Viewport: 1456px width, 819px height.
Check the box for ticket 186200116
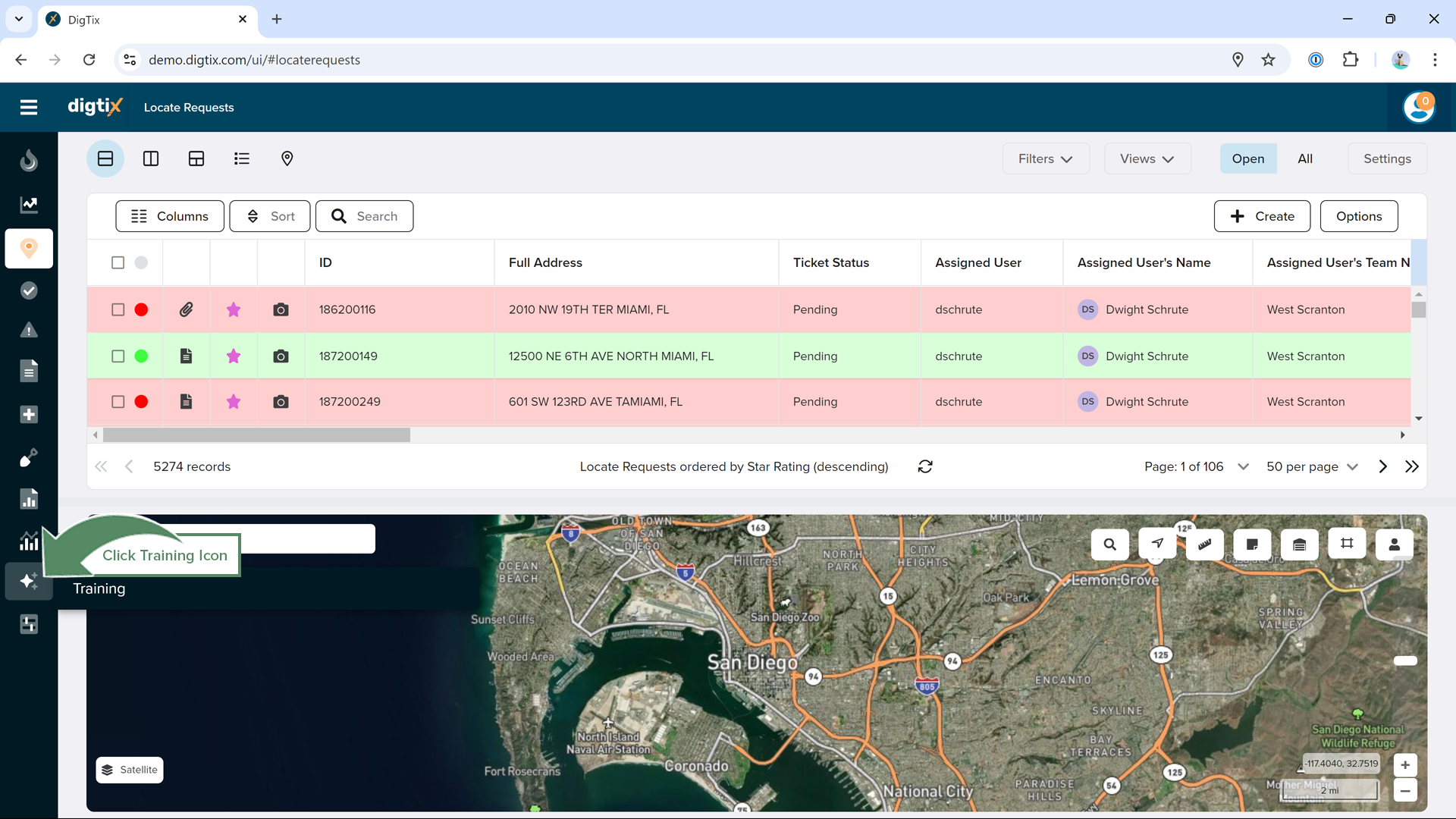point(118,309)
